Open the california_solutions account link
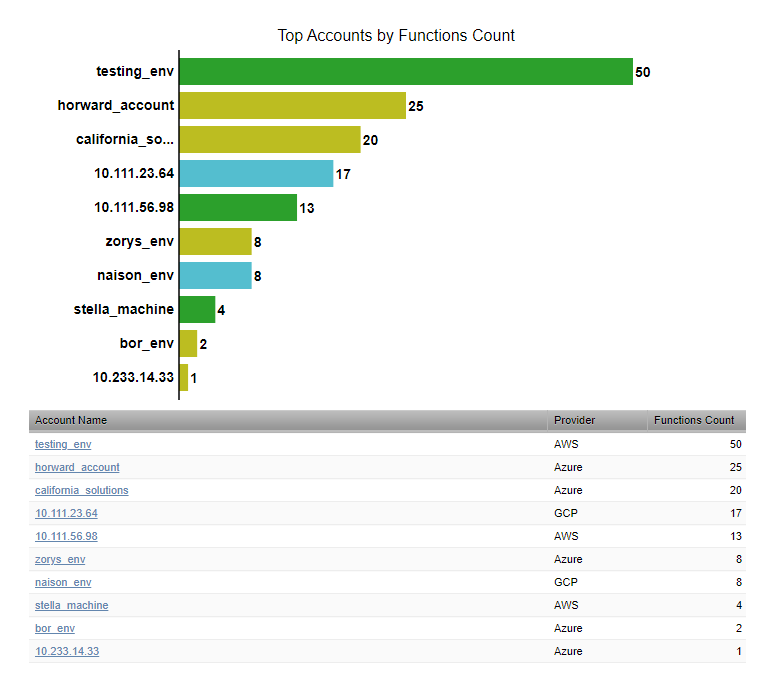The image size is (780, 693). (x=82, y=490)
